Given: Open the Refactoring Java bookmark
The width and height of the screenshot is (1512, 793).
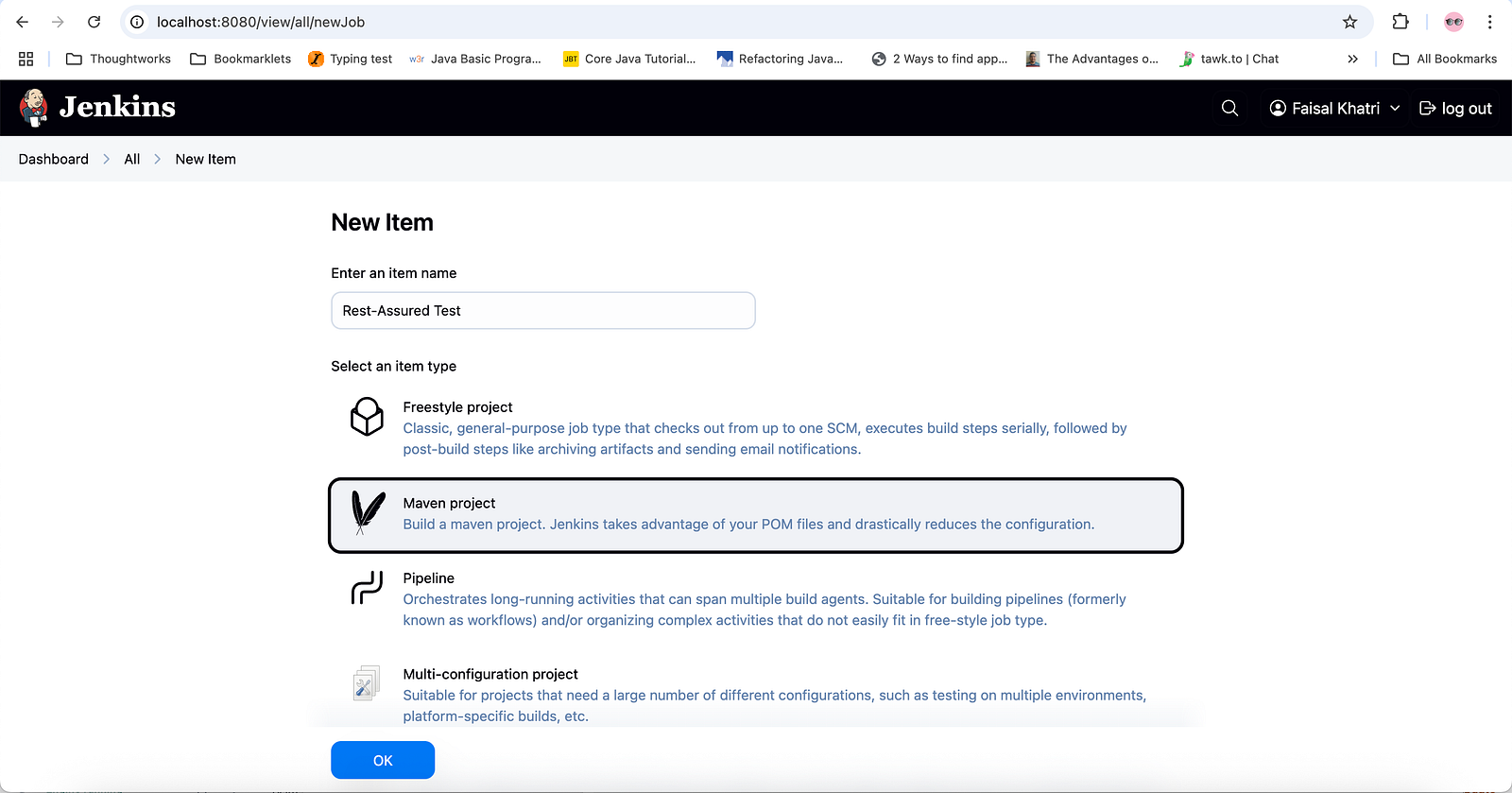Looking at the screenshot, I should tap(780, 59).
